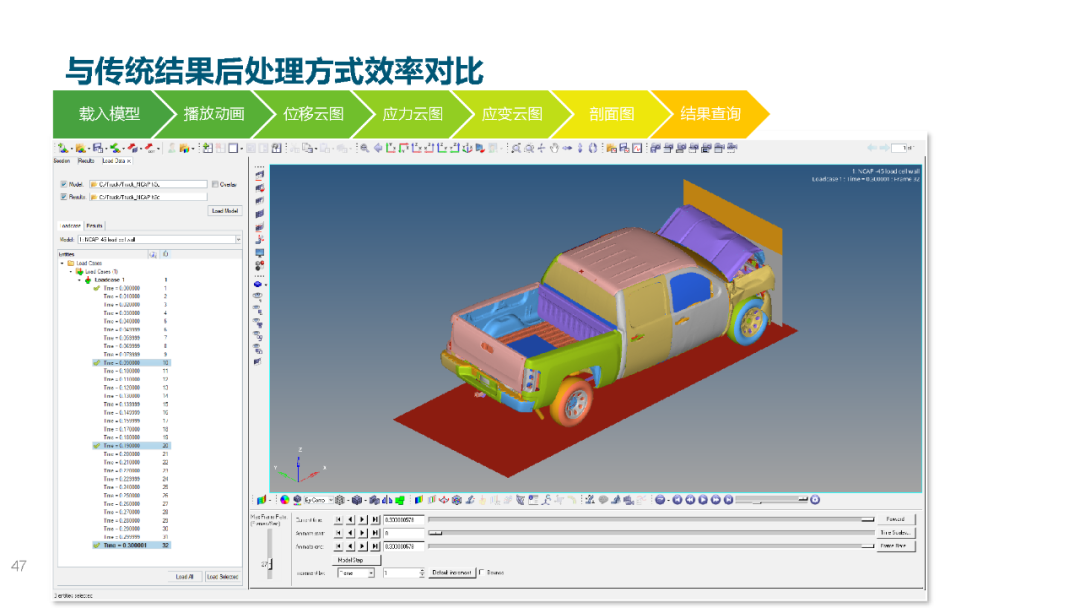Open dropdown arrow beside first top toolbar icon

pos(72,148)
